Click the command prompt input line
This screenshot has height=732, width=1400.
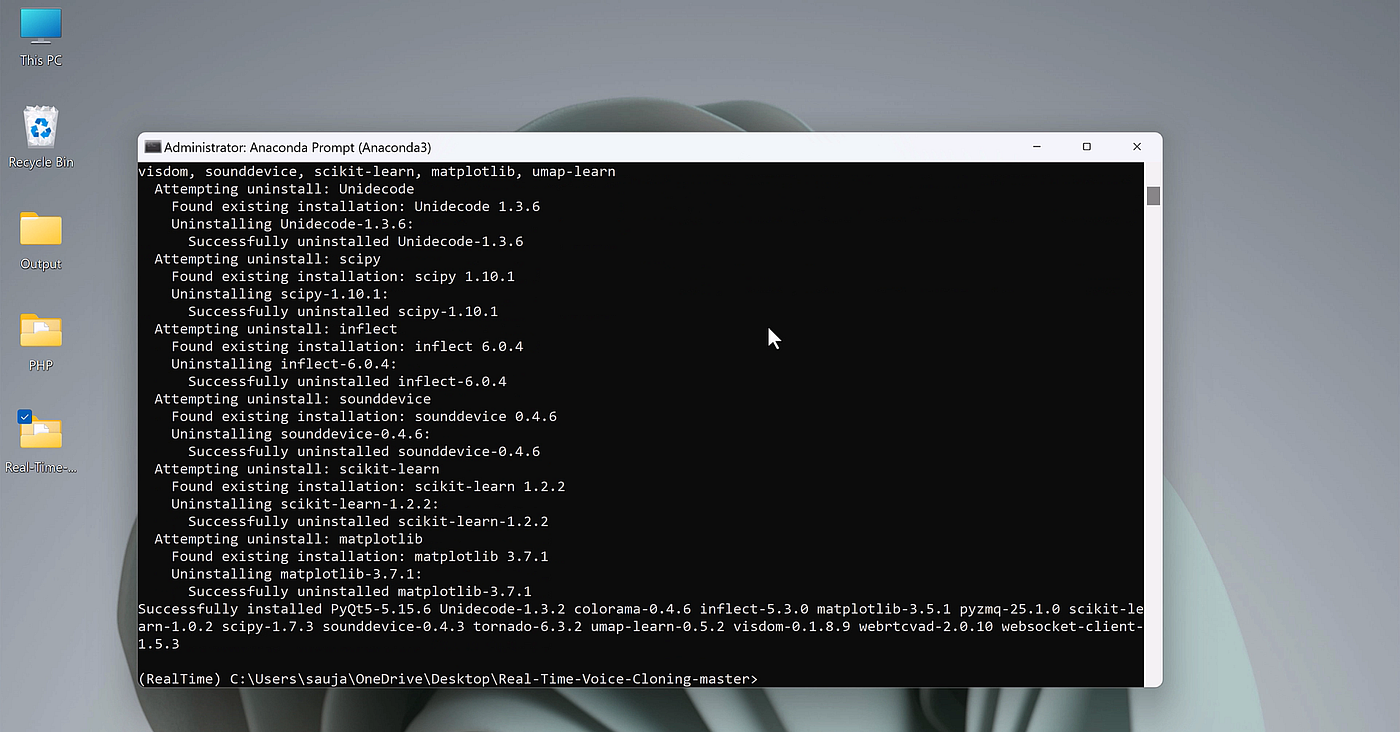pyautogui.click(x=448, y=679)
